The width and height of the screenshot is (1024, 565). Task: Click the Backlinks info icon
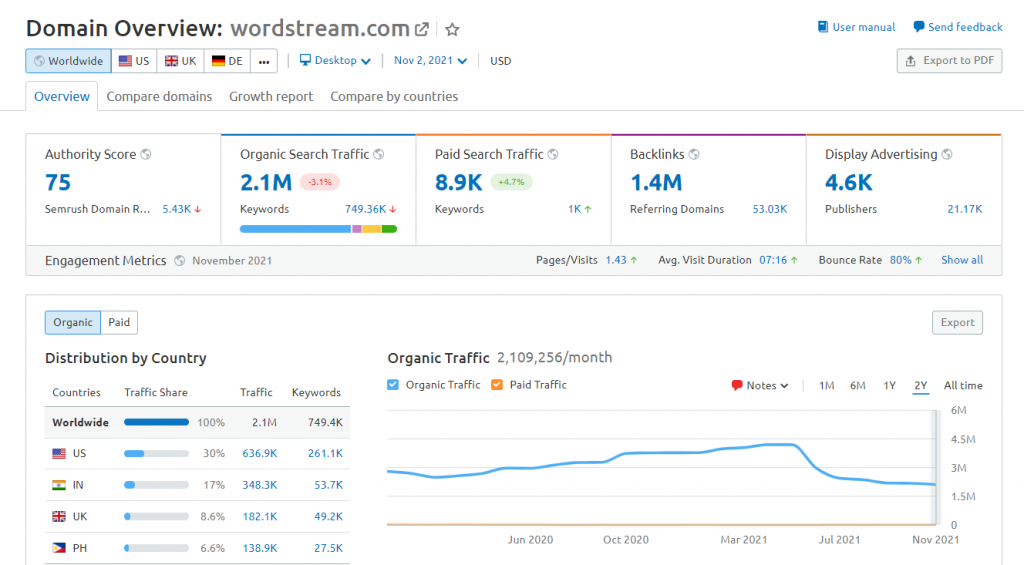tap(694, 154)
